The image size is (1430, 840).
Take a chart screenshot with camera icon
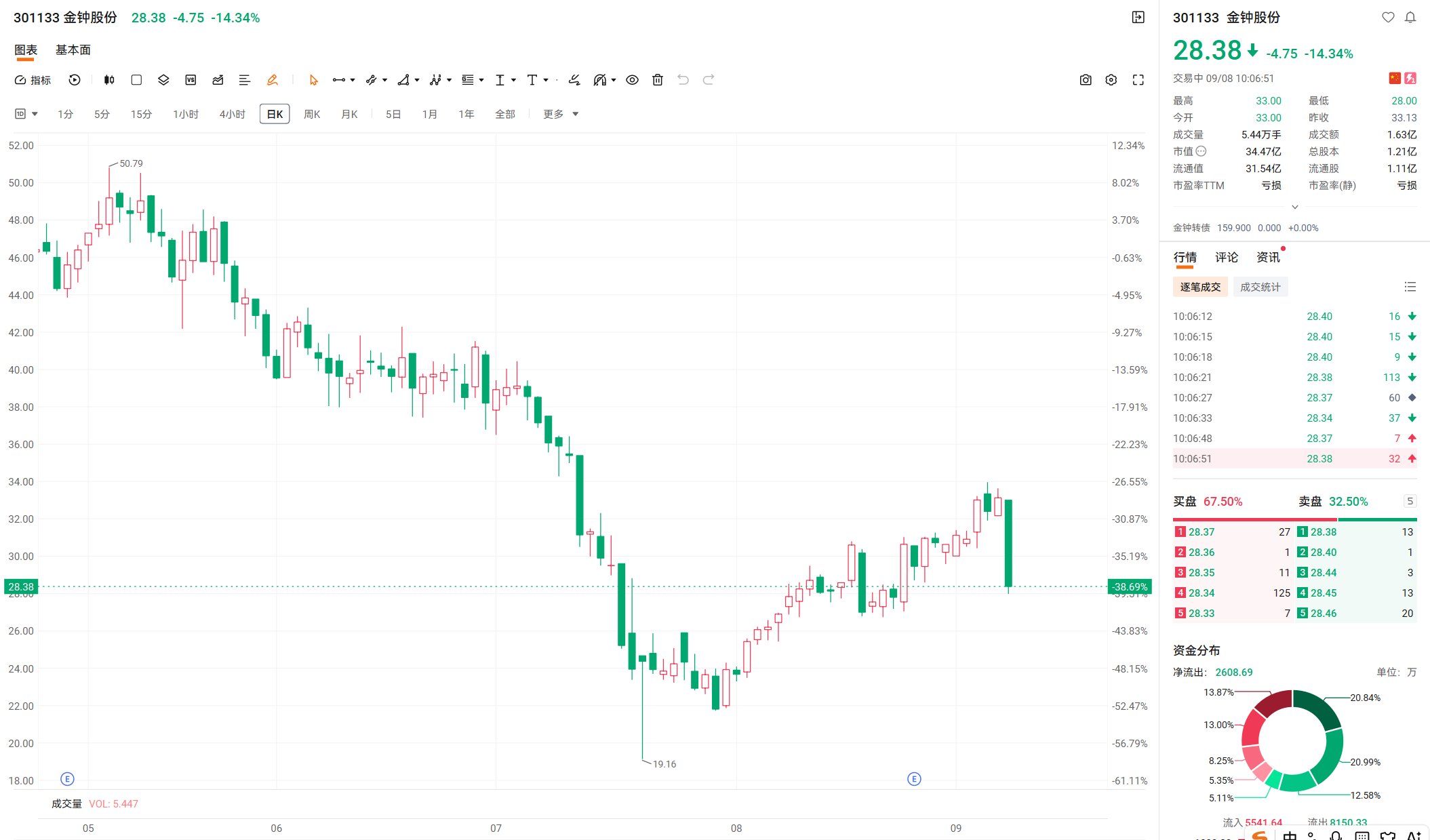pyautogui.click(x=1086, y=80)
